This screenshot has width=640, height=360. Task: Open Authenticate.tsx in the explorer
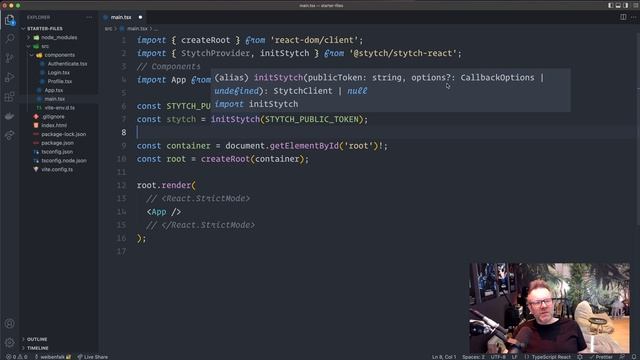67,64
